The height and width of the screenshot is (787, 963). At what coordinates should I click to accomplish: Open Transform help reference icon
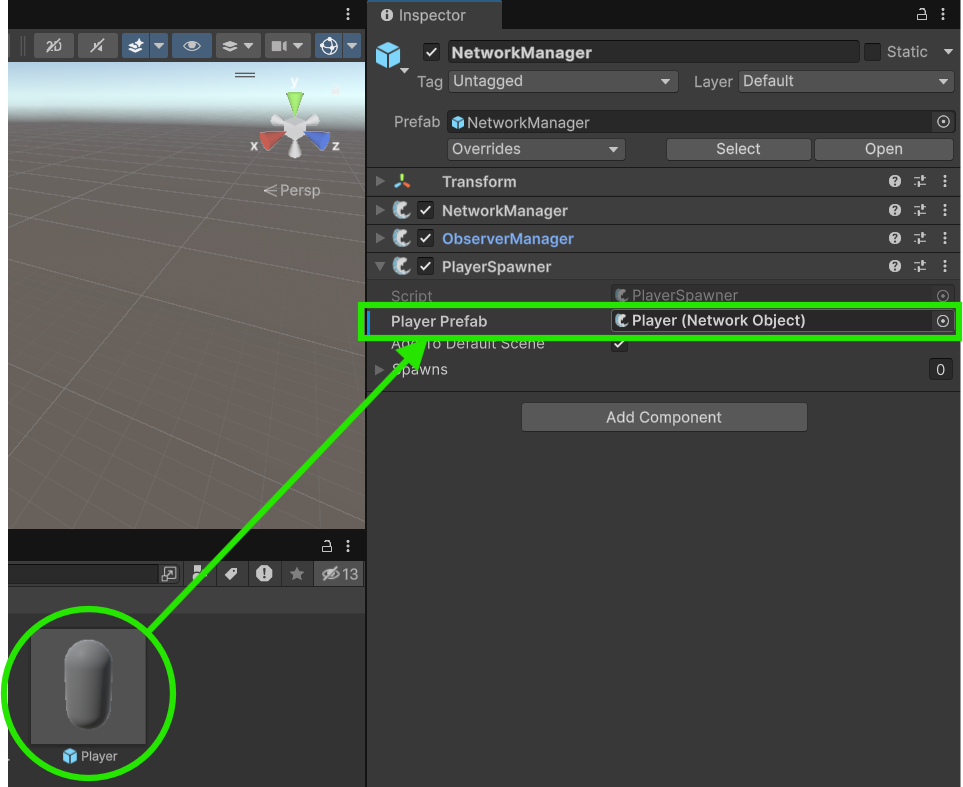[x=895, y=181]
